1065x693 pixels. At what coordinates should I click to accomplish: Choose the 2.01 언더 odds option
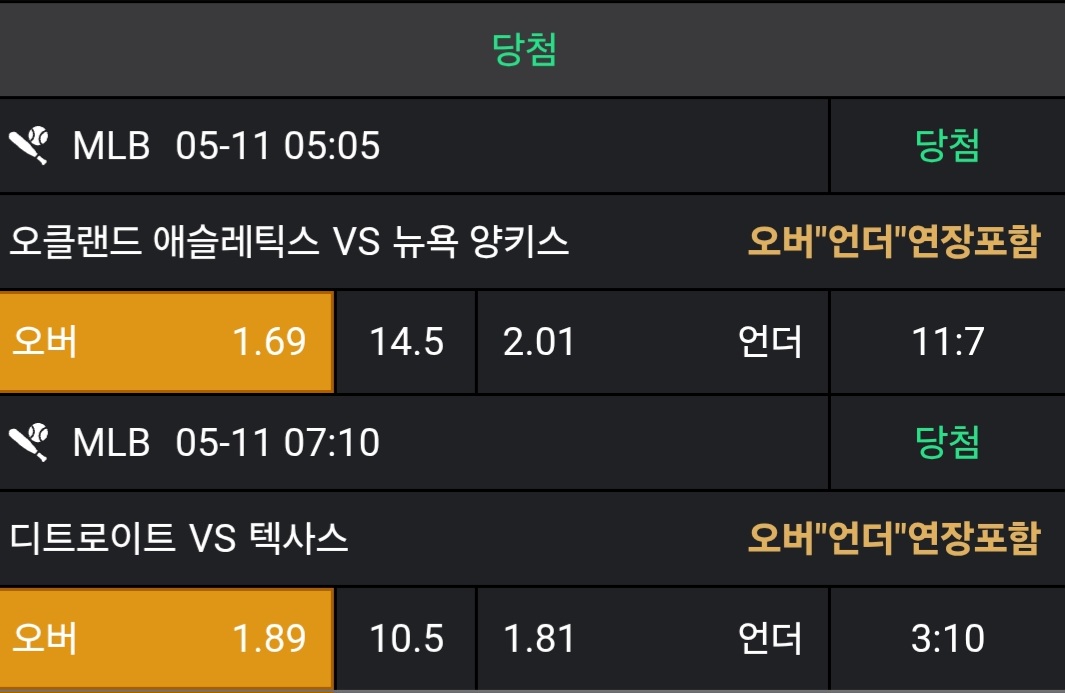click(x=652, y=342)
